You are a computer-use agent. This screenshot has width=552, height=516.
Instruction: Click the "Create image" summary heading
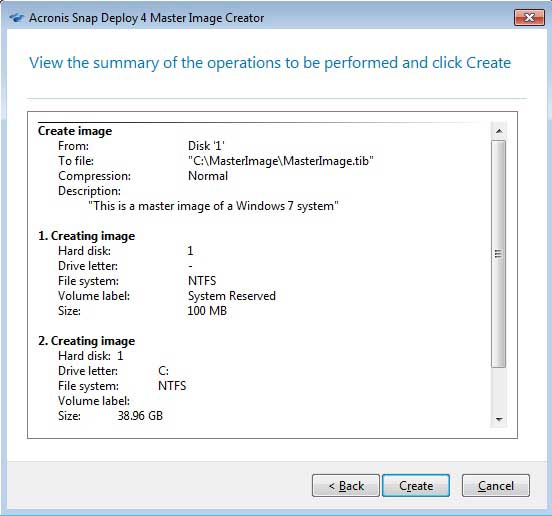pos(75,131)
